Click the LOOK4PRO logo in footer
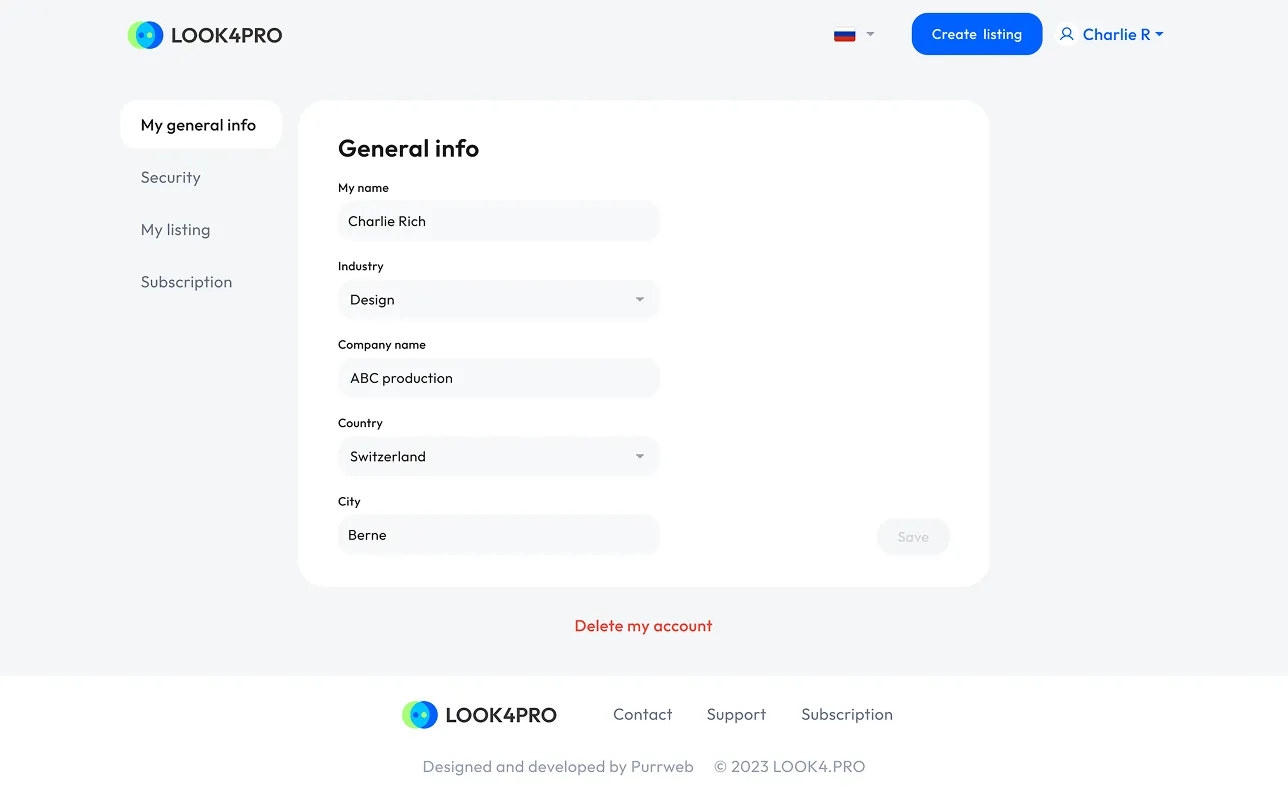 pos(479,715)
